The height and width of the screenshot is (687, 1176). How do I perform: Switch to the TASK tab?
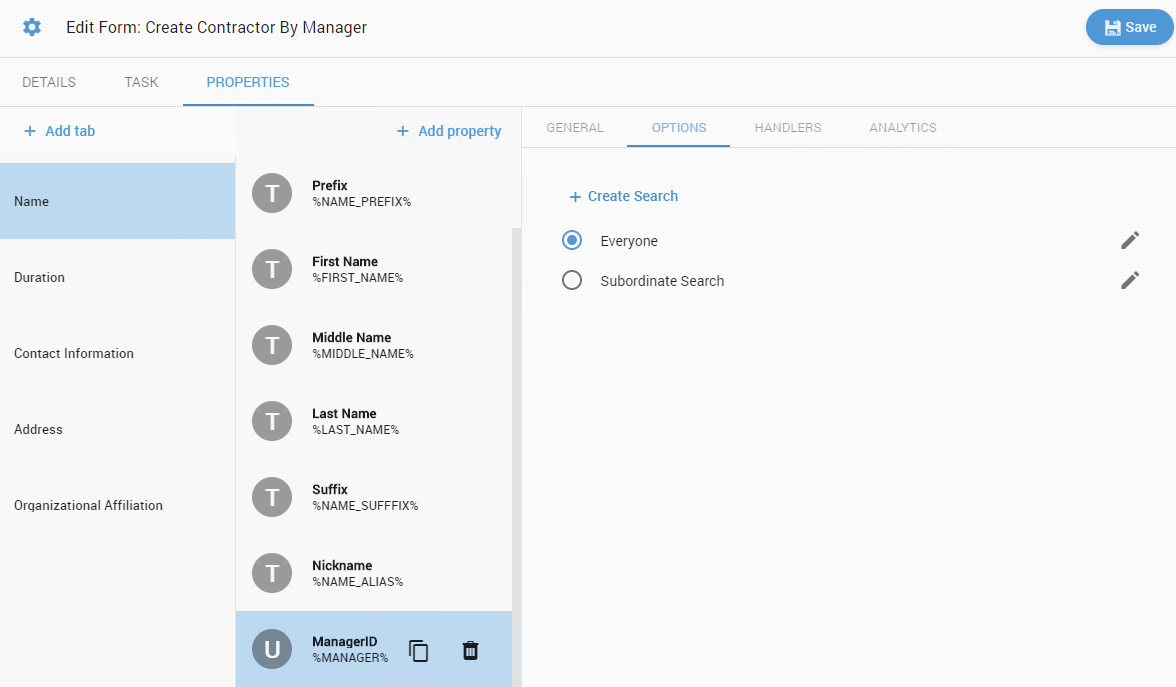coord(140,81)
